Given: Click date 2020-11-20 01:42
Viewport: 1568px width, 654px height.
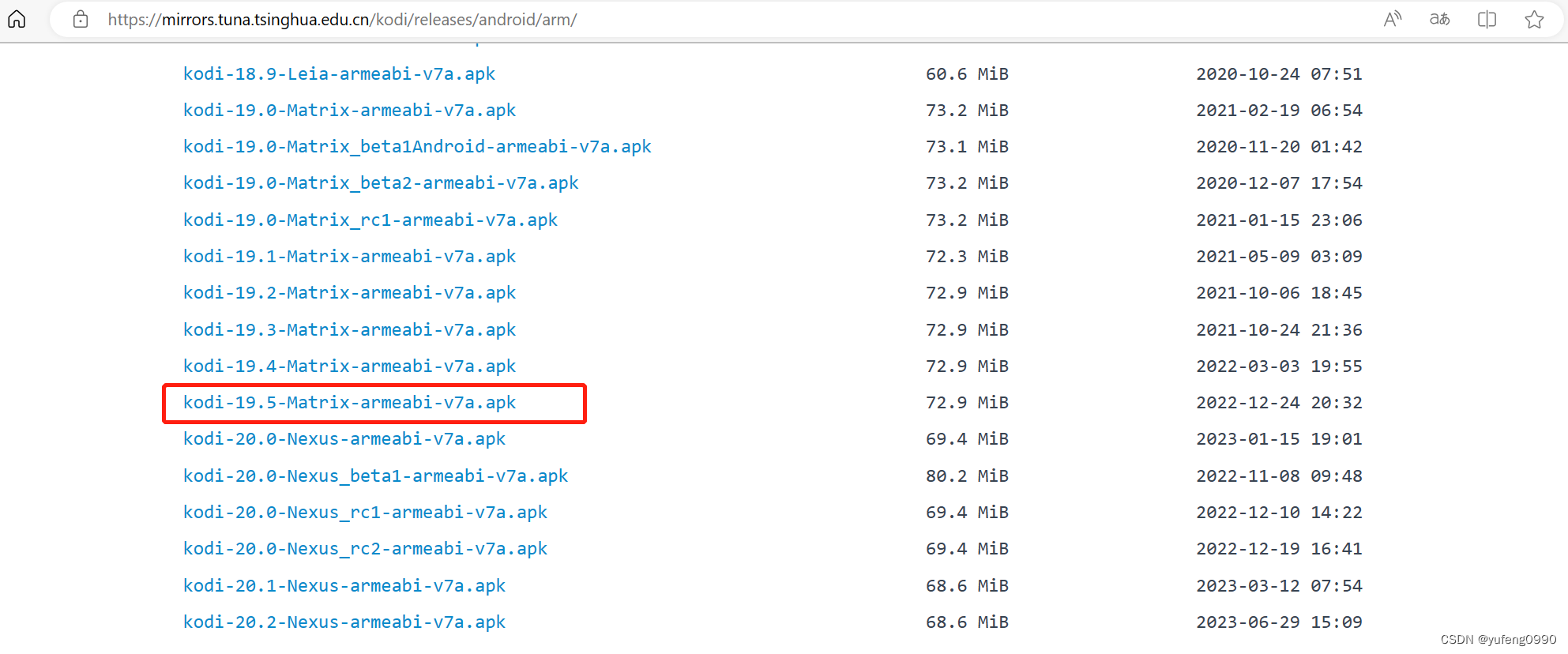Looking at the screenshot, I should [1279, 146].
